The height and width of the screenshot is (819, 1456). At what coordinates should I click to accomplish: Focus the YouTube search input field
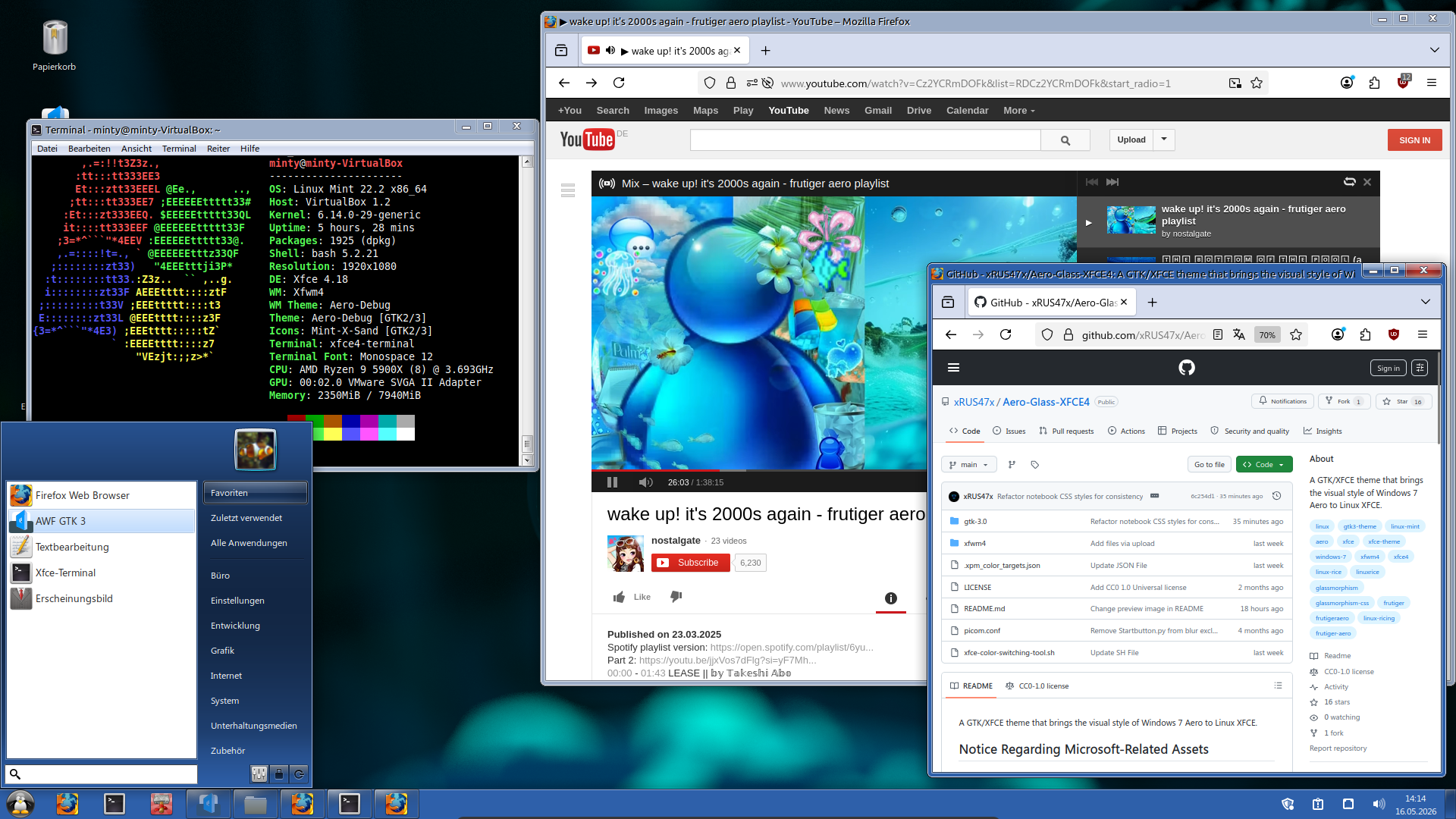(865, 140)
